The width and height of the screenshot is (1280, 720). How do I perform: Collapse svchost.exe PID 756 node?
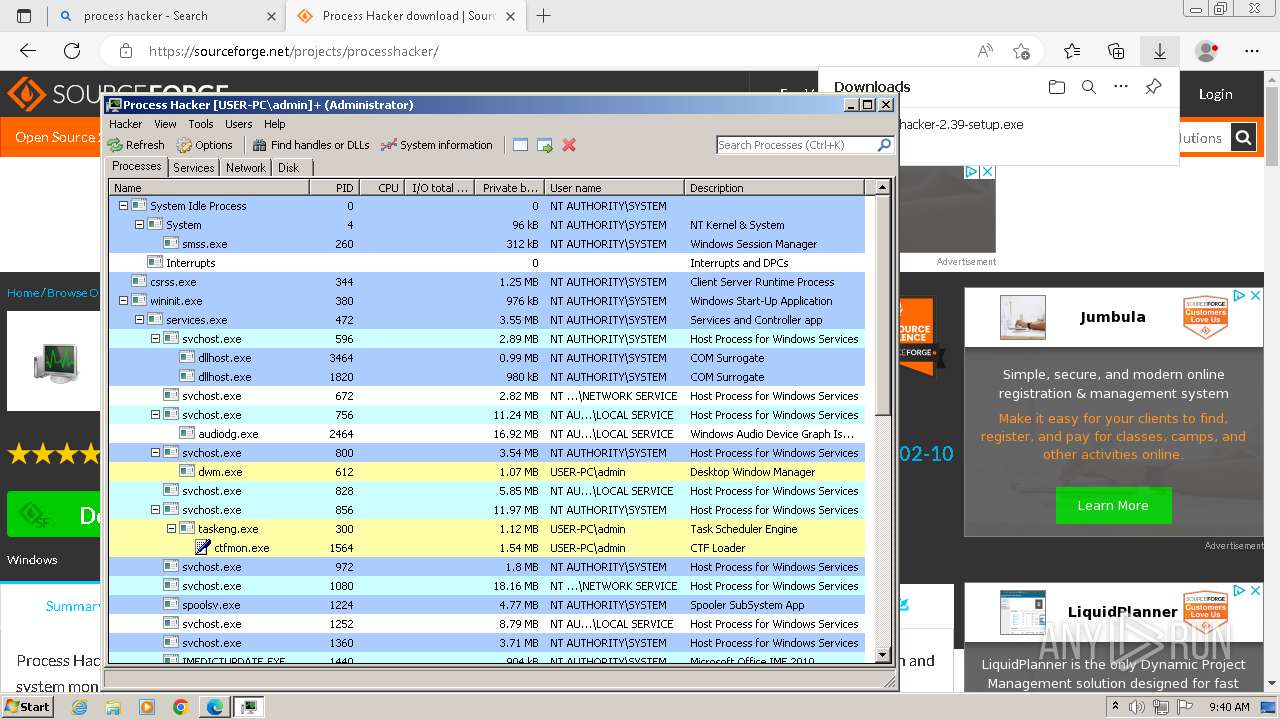click(156, 415)
